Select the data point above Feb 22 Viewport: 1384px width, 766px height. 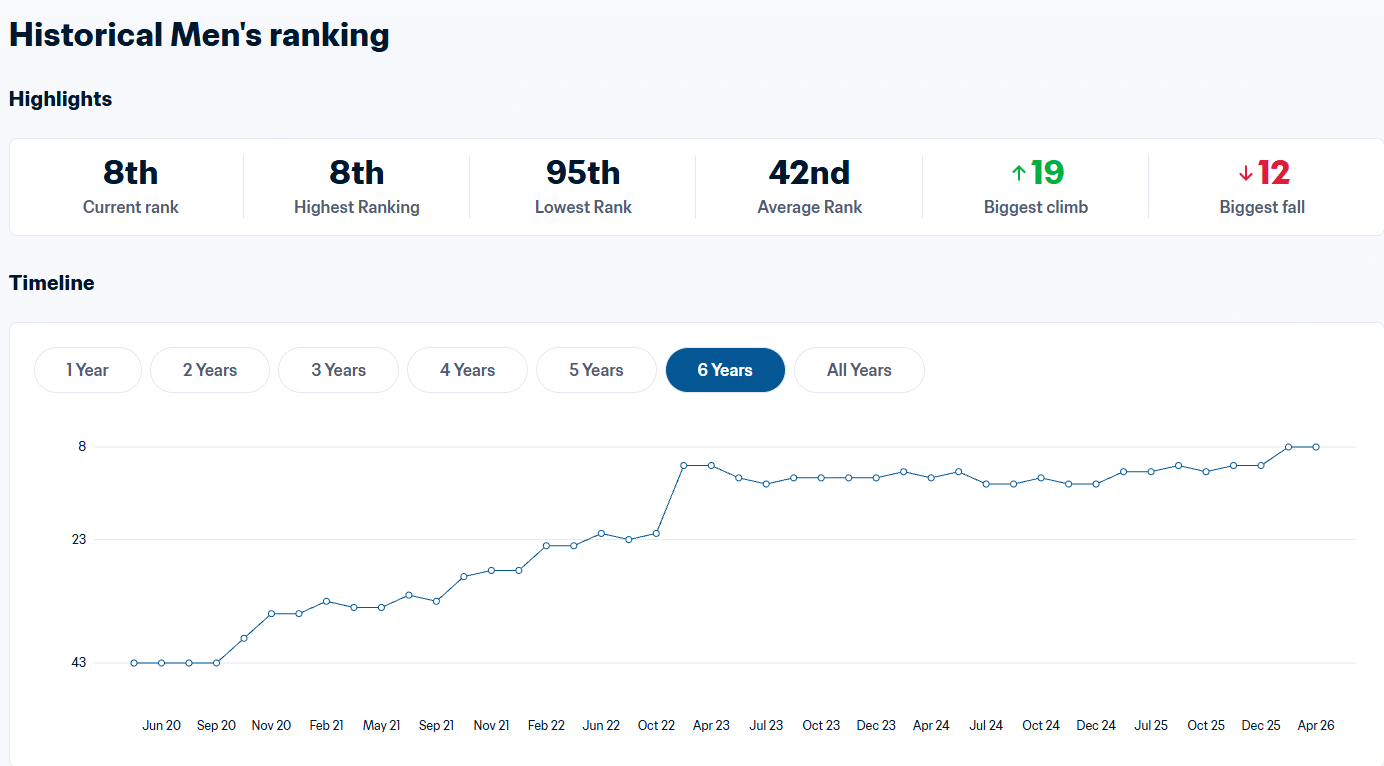pos(546,546)
